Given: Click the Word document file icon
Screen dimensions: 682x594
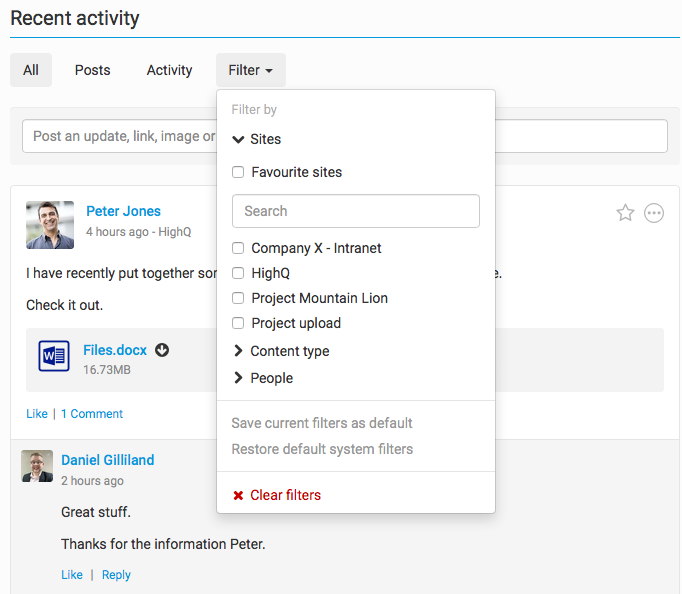Looking at the screenshot, I should (x=54, y=356).
